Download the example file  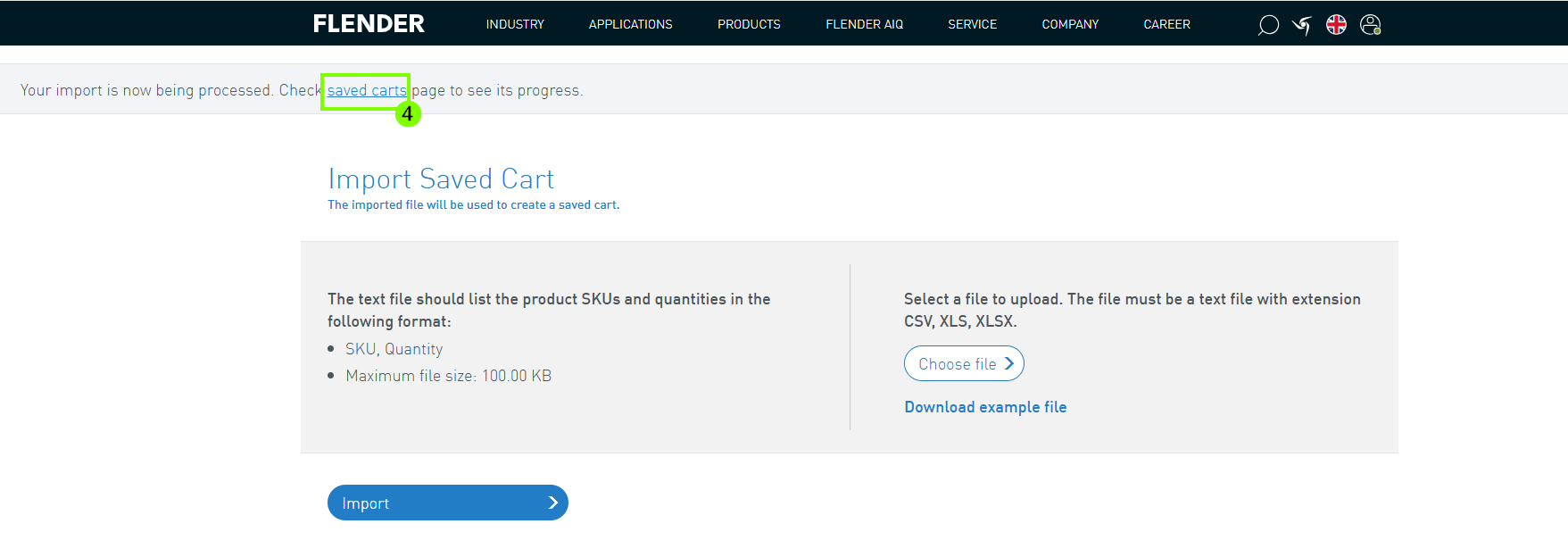[985, 407]
